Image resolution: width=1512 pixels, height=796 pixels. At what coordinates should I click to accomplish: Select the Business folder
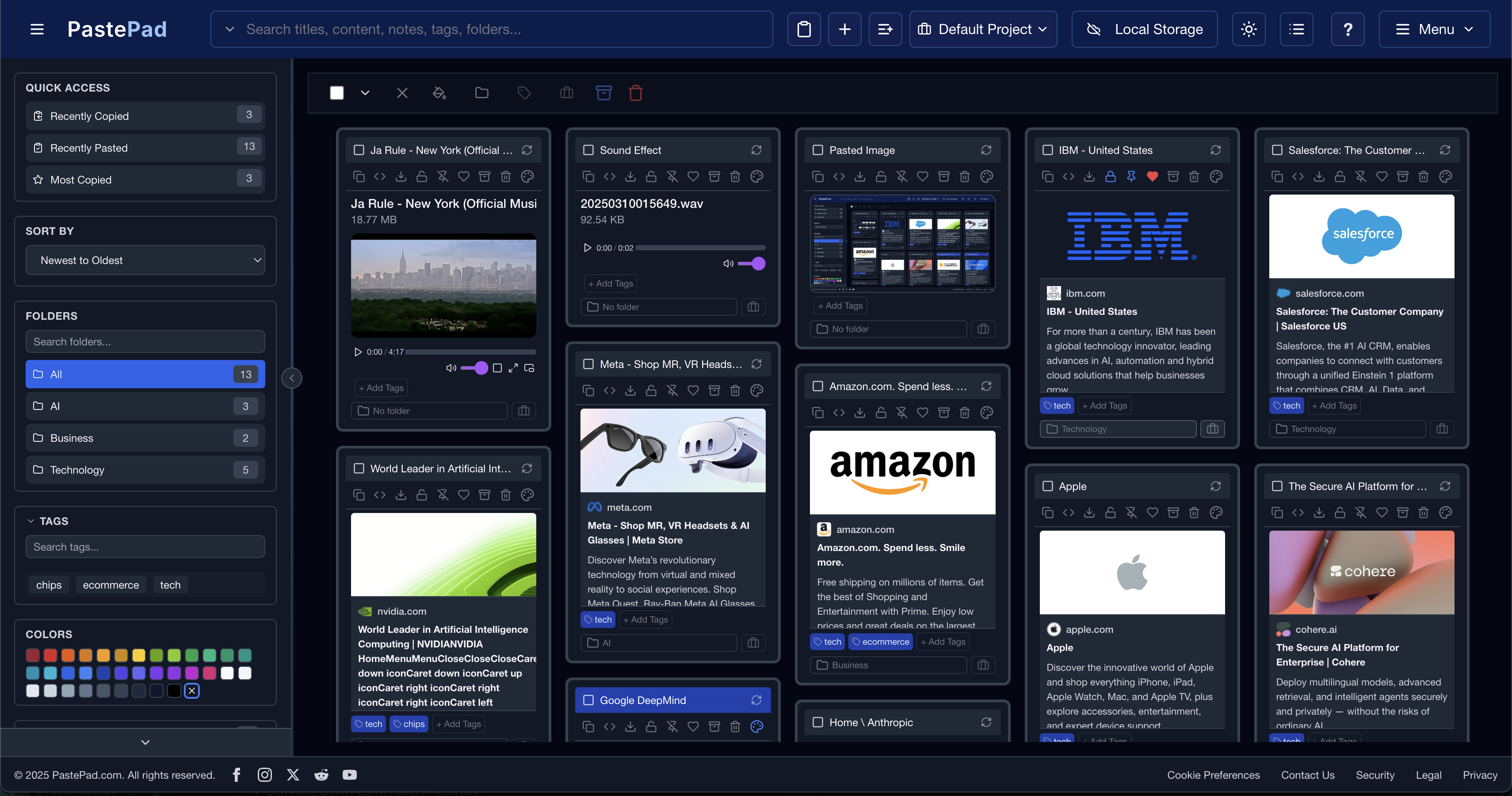(145, 438)
